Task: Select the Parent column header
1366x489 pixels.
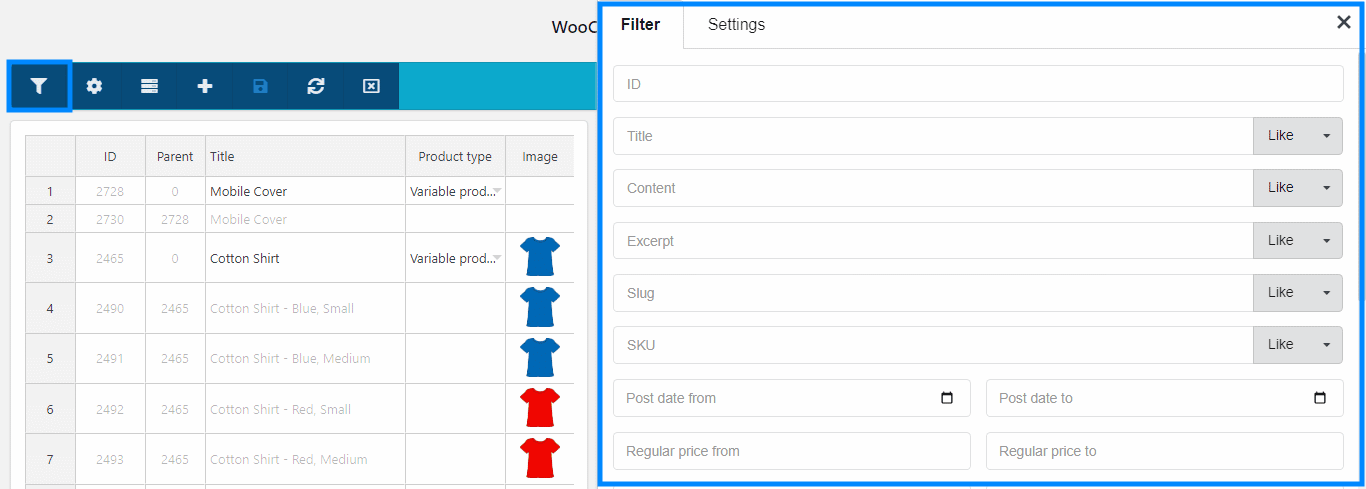Action: [175, 157]
